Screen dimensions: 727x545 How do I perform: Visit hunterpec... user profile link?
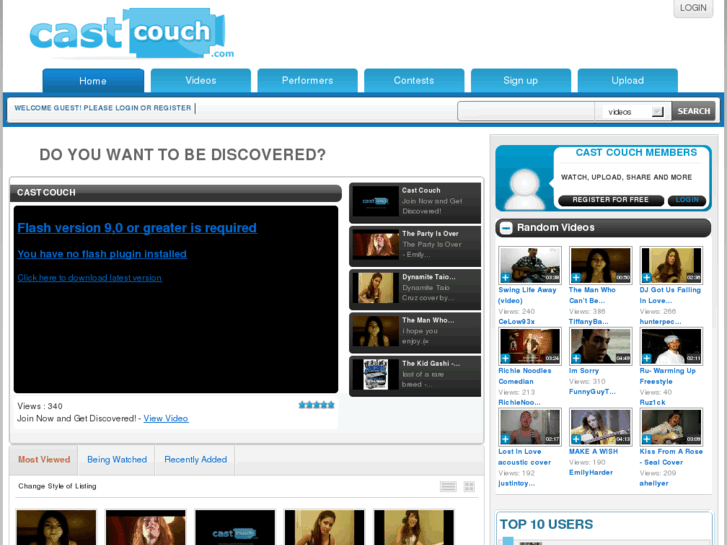(661, 321)
